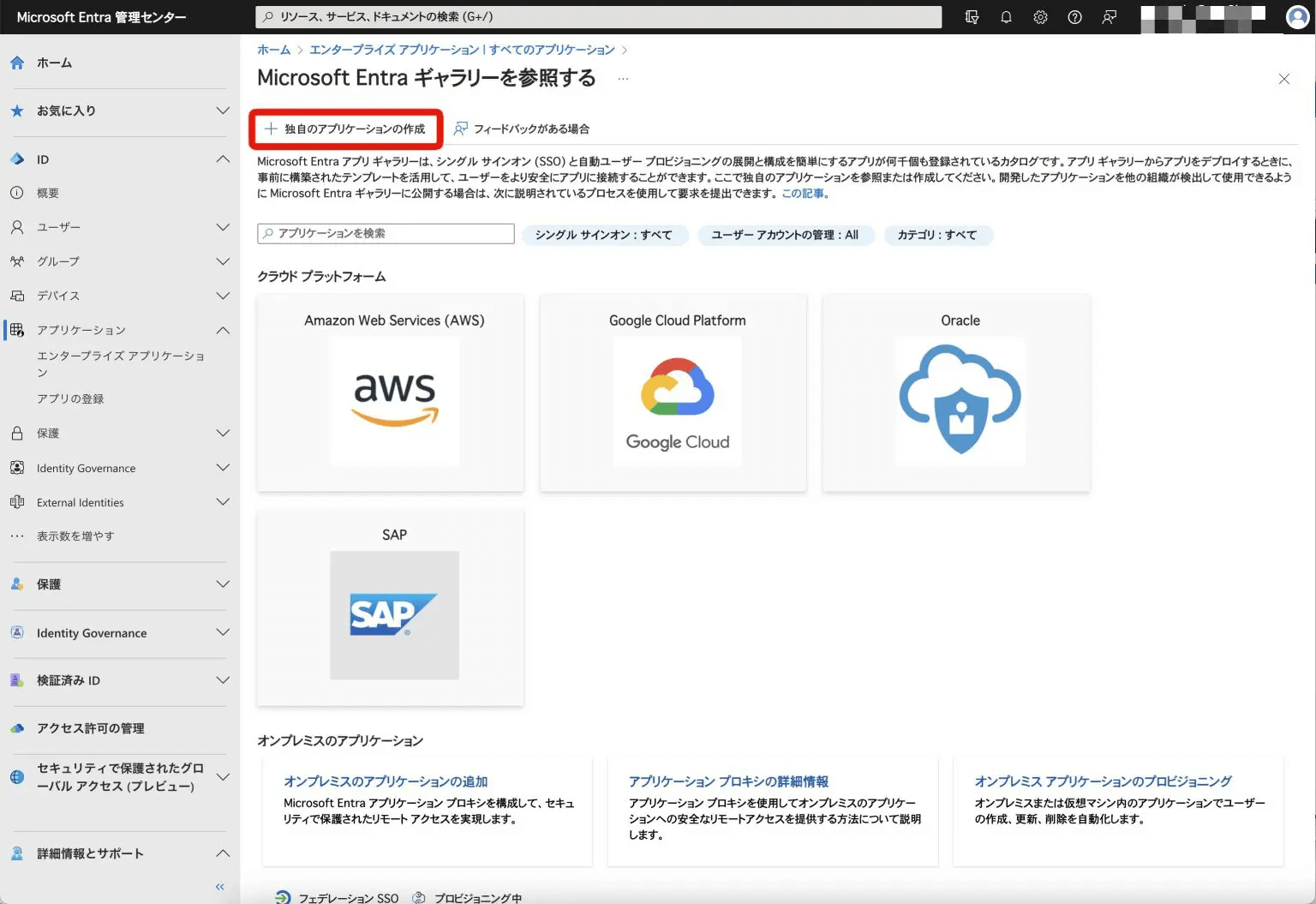
Task: Collapse the ID section chevron
Action: click(223, 159)
